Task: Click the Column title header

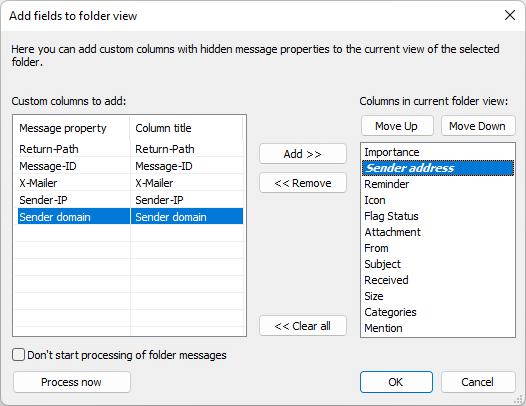Action: pos(186,128)
